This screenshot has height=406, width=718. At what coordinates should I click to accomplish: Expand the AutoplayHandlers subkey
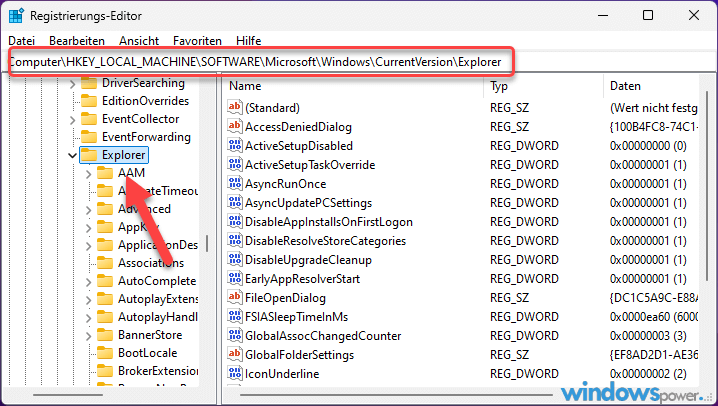tap(88, 318)
